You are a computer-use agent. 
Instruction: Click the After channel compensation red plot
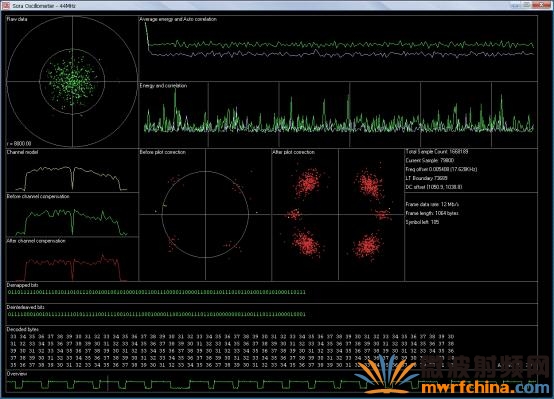click(x=72, y=259)
